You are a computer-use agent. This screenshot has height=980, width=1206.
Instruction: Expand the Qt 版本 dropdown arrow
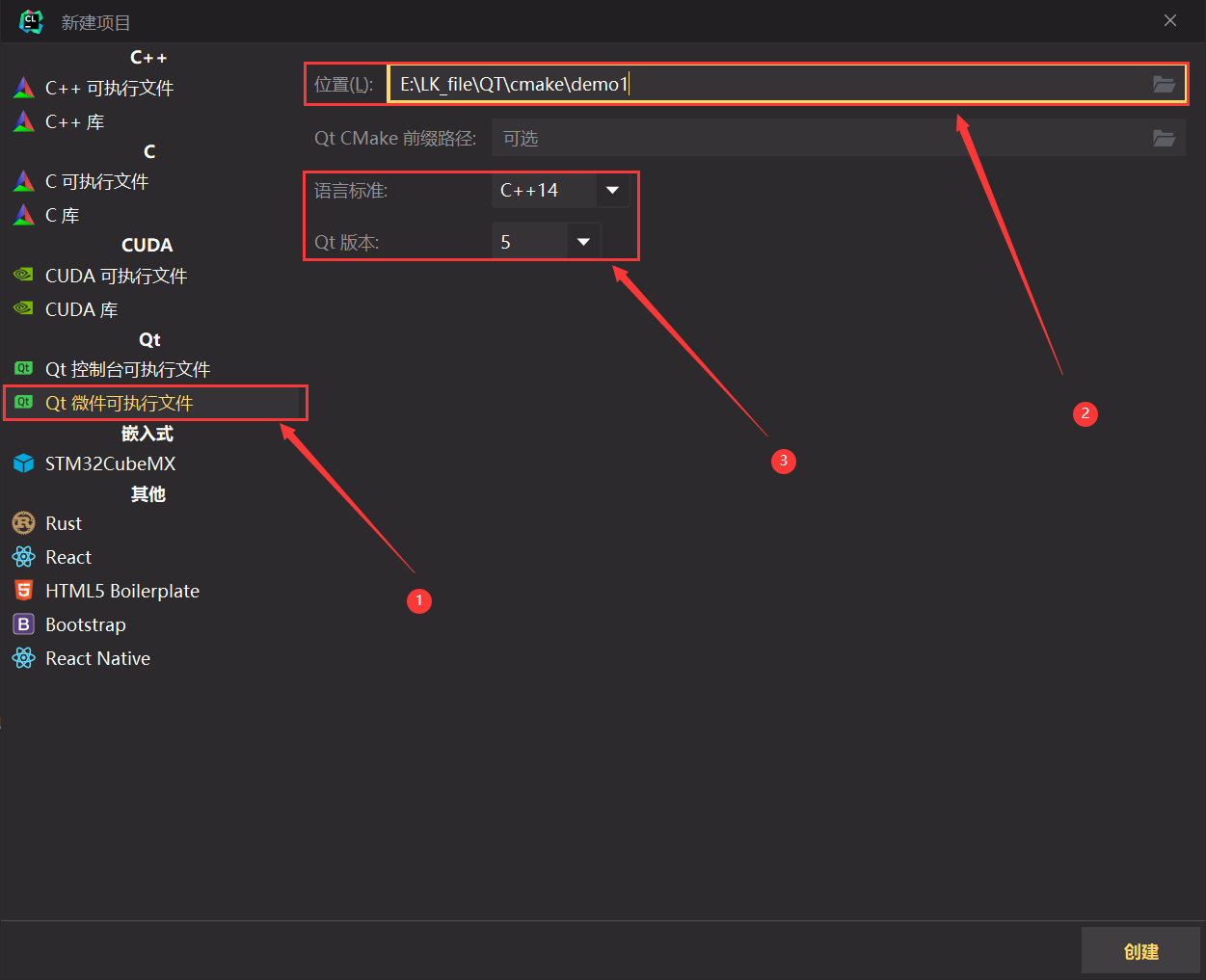pyautogui.click(x=583, y=241)
